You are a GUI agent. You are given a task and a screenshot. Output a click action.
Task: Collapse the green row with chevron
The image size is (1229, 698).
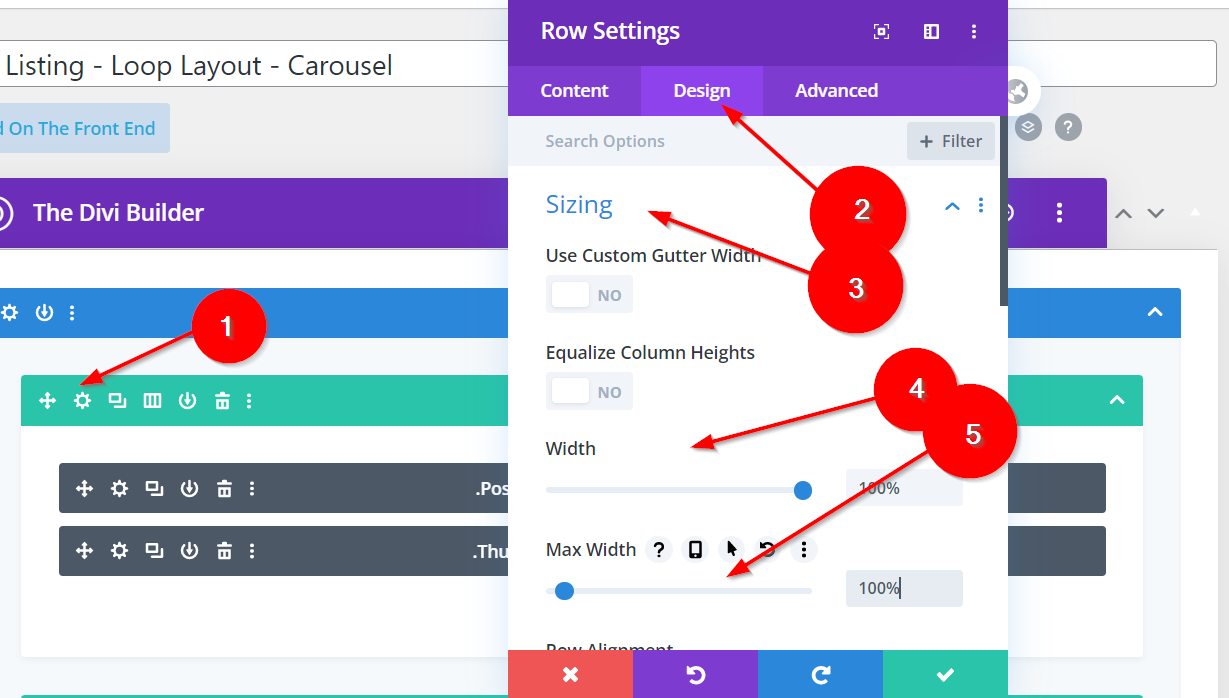coord(1117,400)
